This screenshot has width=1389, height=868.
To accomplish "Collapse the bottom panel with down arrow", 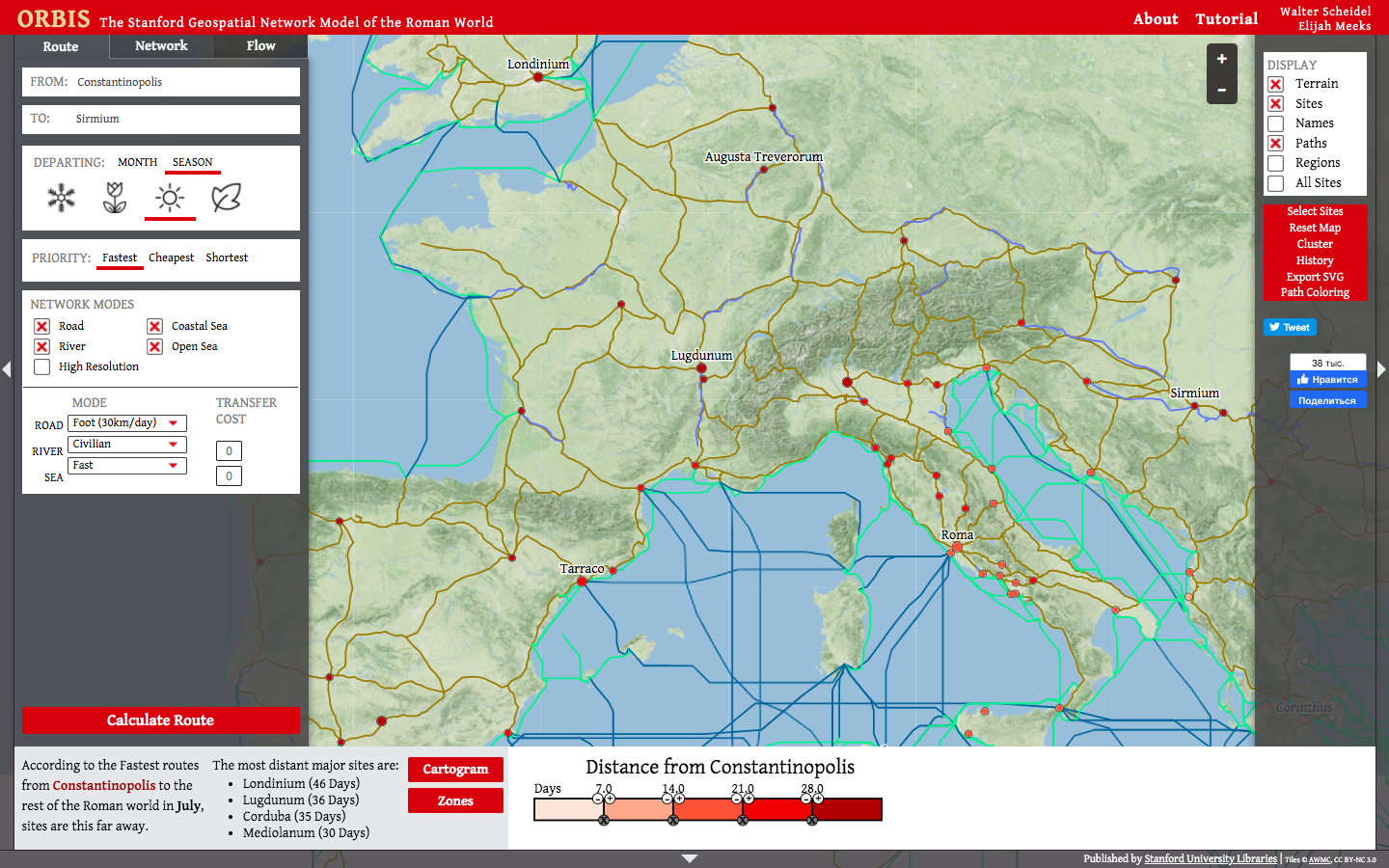I will [689, 857].
